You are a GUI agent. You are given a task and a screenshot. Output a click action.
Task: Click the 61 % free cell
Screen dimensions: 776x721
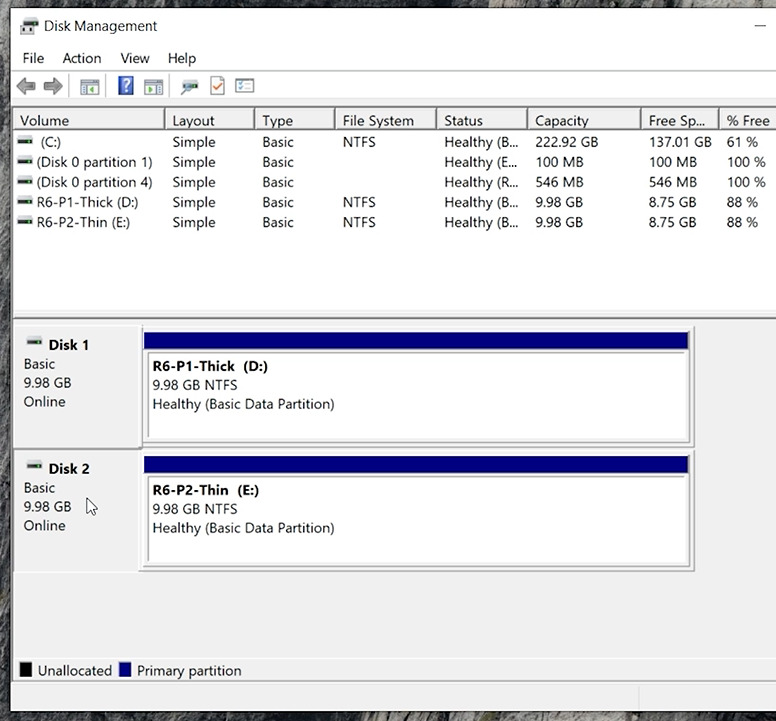pyautogui.click(x=742, y=142)
